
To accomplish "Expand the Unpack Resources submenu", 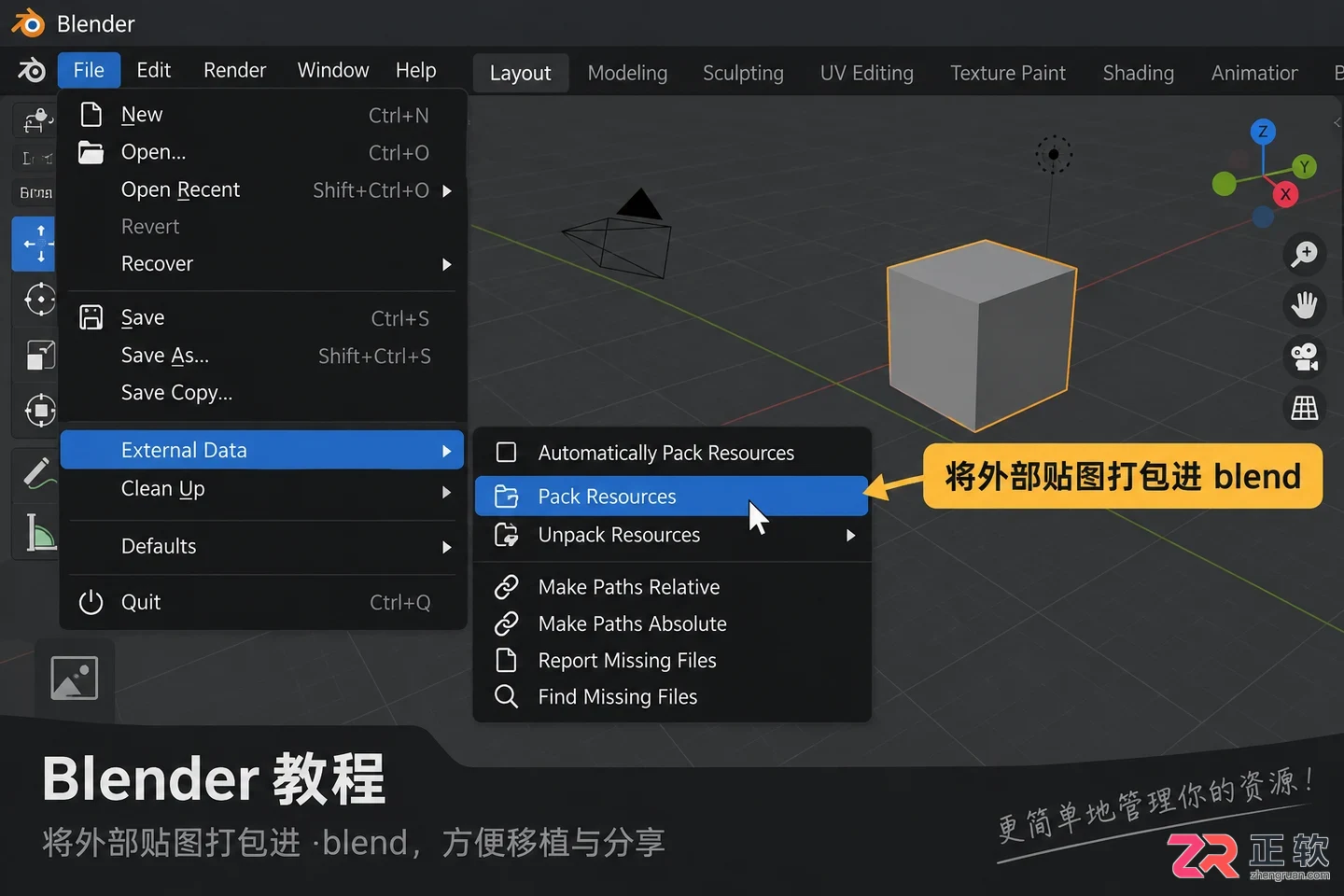I will pyautogui.click(x=672, y=535).
